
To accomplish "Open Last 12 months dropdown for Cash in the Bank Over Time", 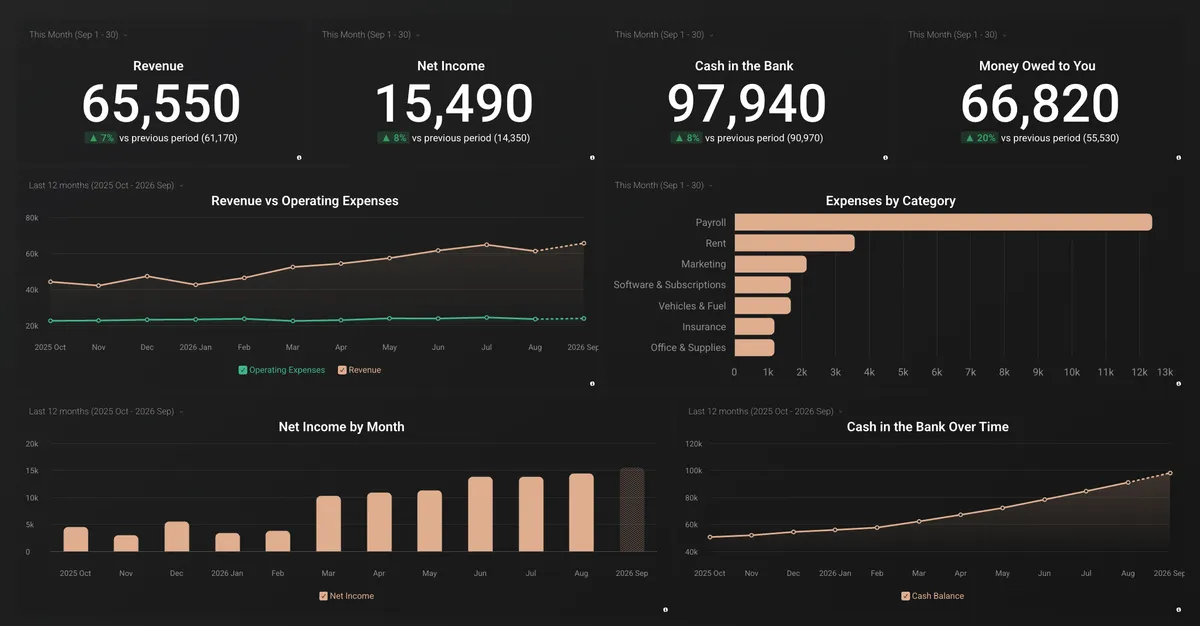I will (765, 411).
